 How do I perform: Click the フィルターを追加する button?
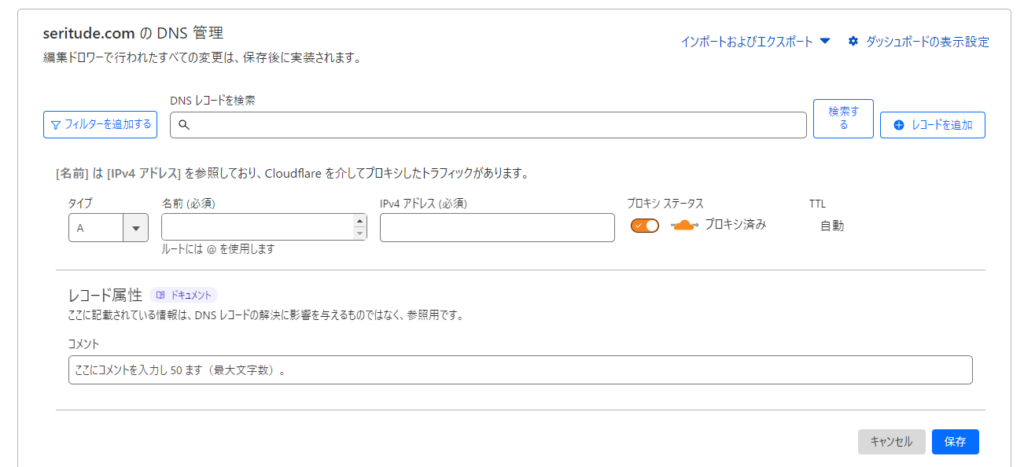pyautogui.click(x=101, y=125)
